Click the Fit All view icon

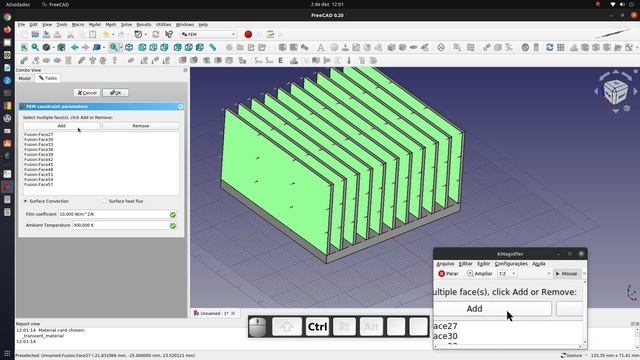(24, 47)
